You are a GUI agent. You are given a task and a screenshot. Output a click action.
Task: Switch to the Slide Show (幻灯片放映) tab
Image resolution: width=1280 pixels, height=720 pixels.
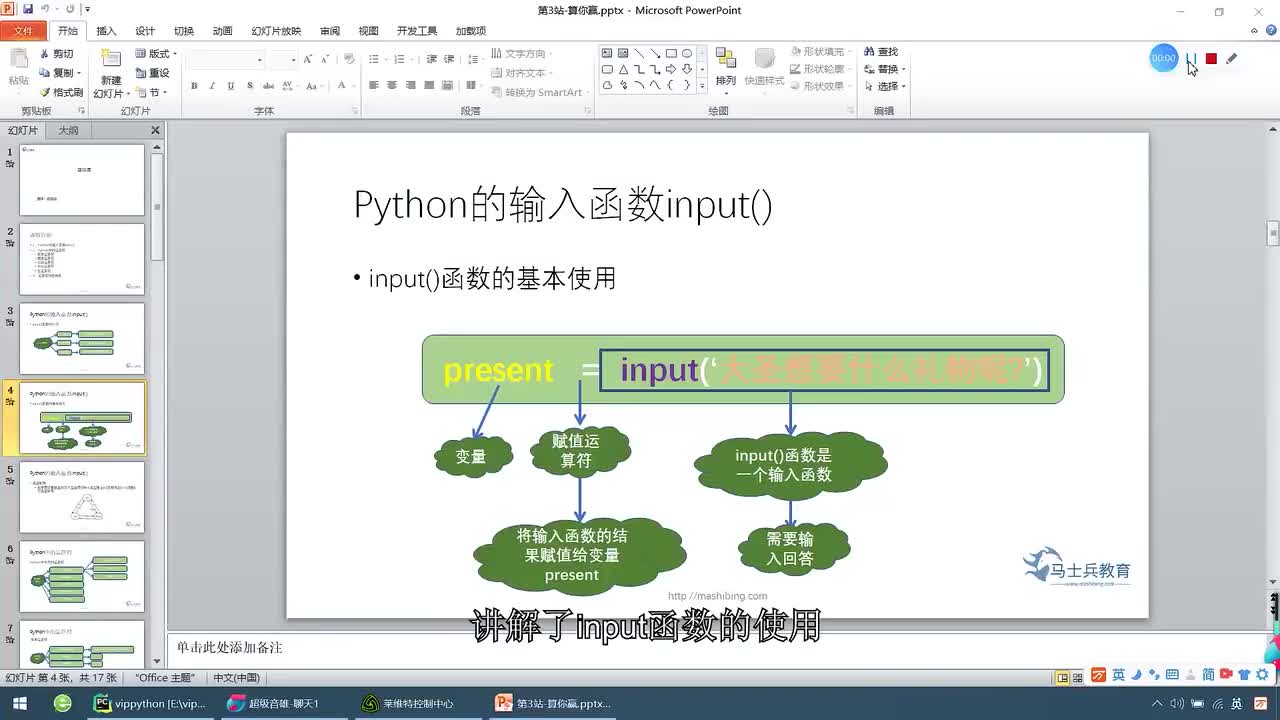click(x=276, y=31)
